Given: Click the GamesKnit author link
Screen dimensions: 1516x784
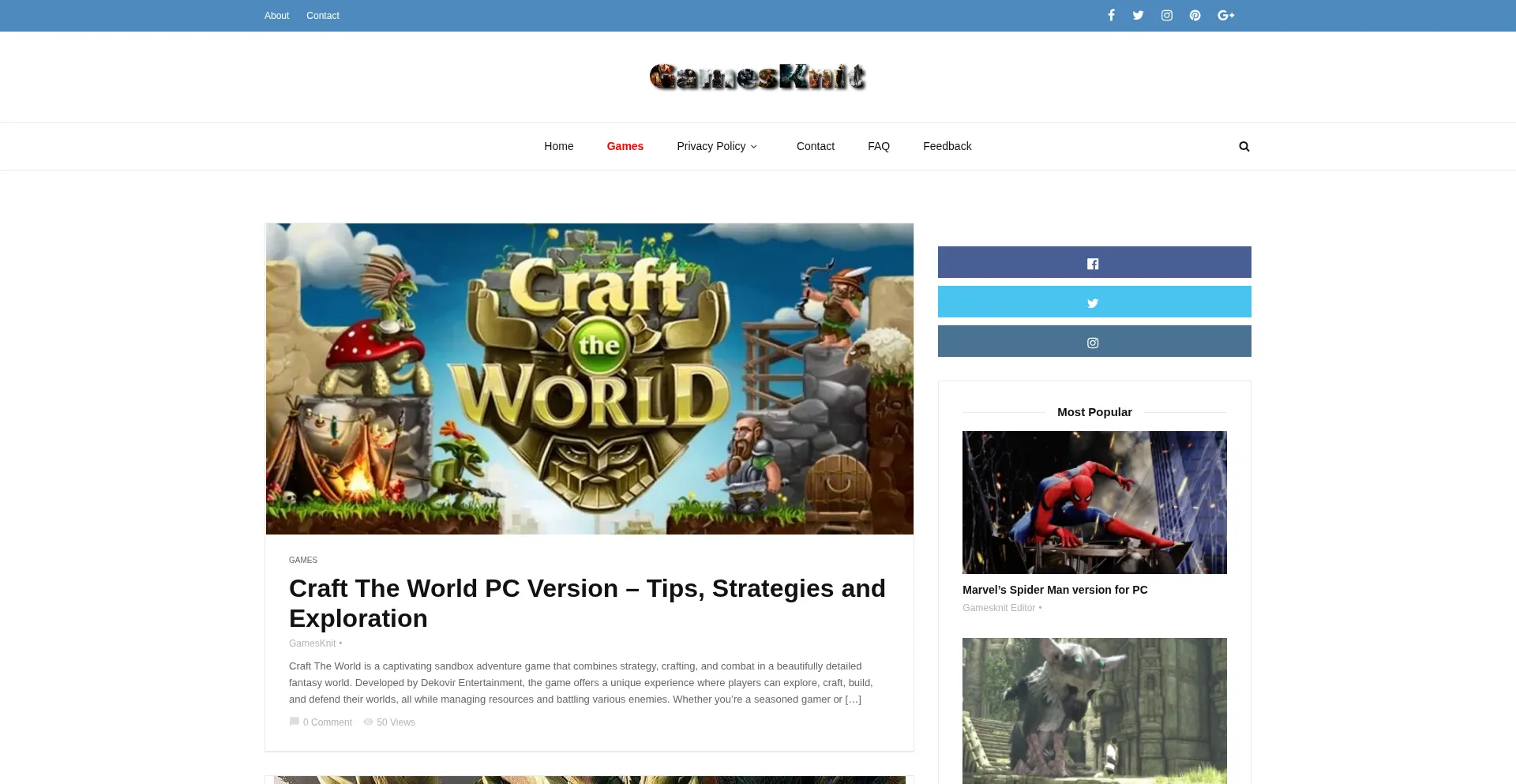Looking at the screenshot, I should coord(312,643).
